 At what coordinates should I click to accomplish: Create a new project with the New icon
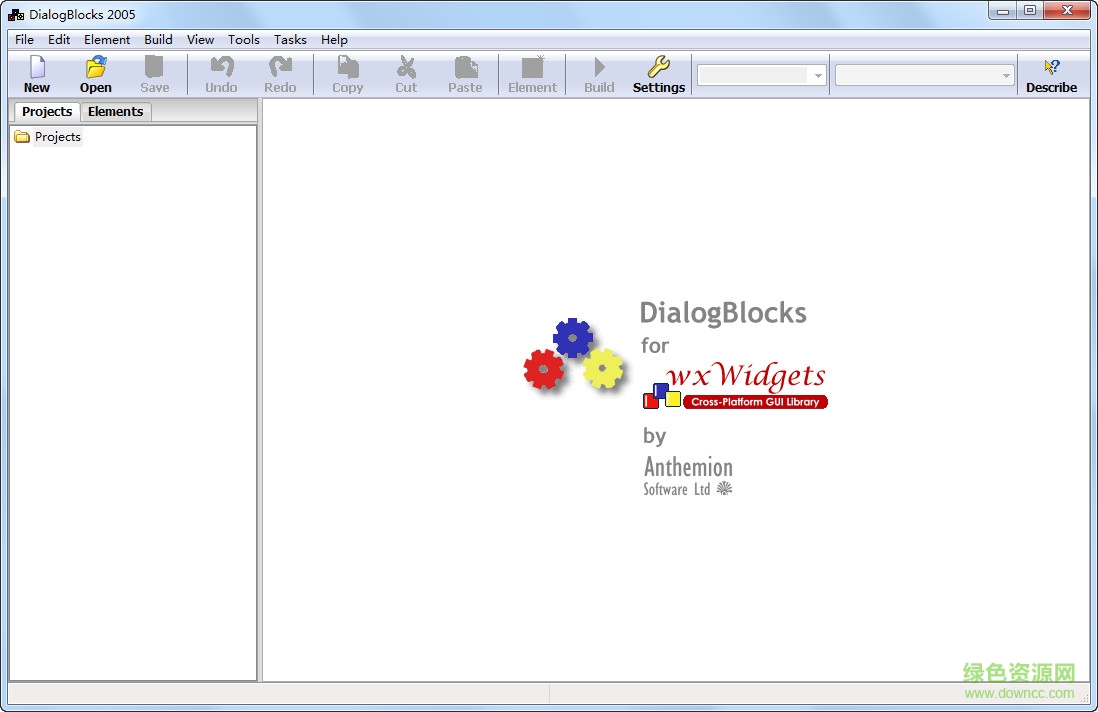[x=36, y=73]
